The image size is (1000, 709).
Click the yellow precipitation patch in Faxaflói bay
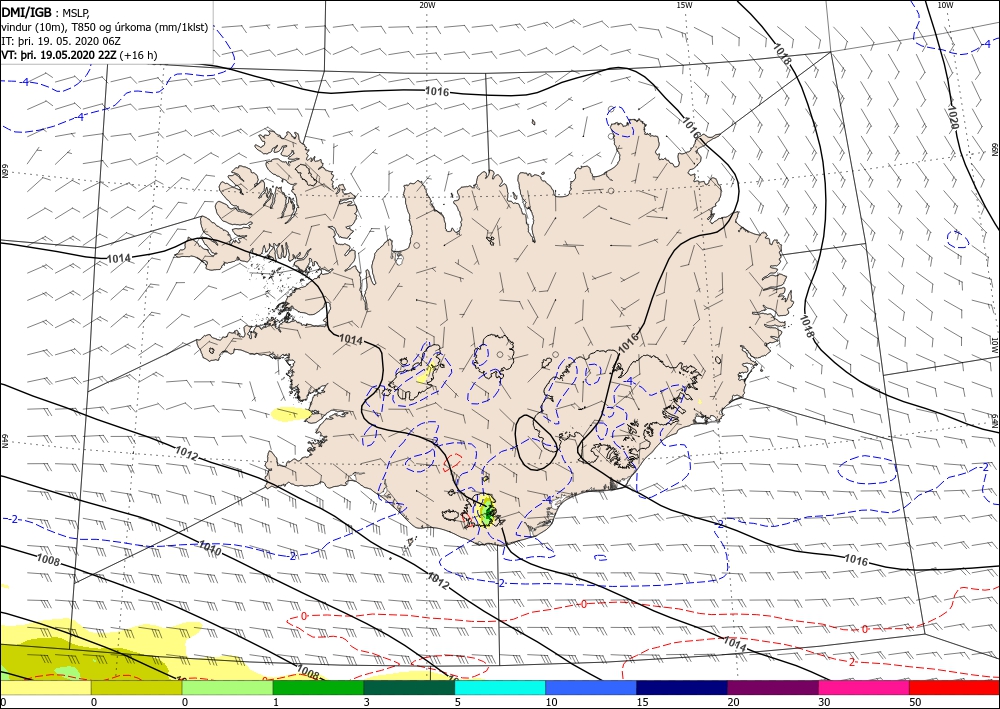[x=291, y=414]
